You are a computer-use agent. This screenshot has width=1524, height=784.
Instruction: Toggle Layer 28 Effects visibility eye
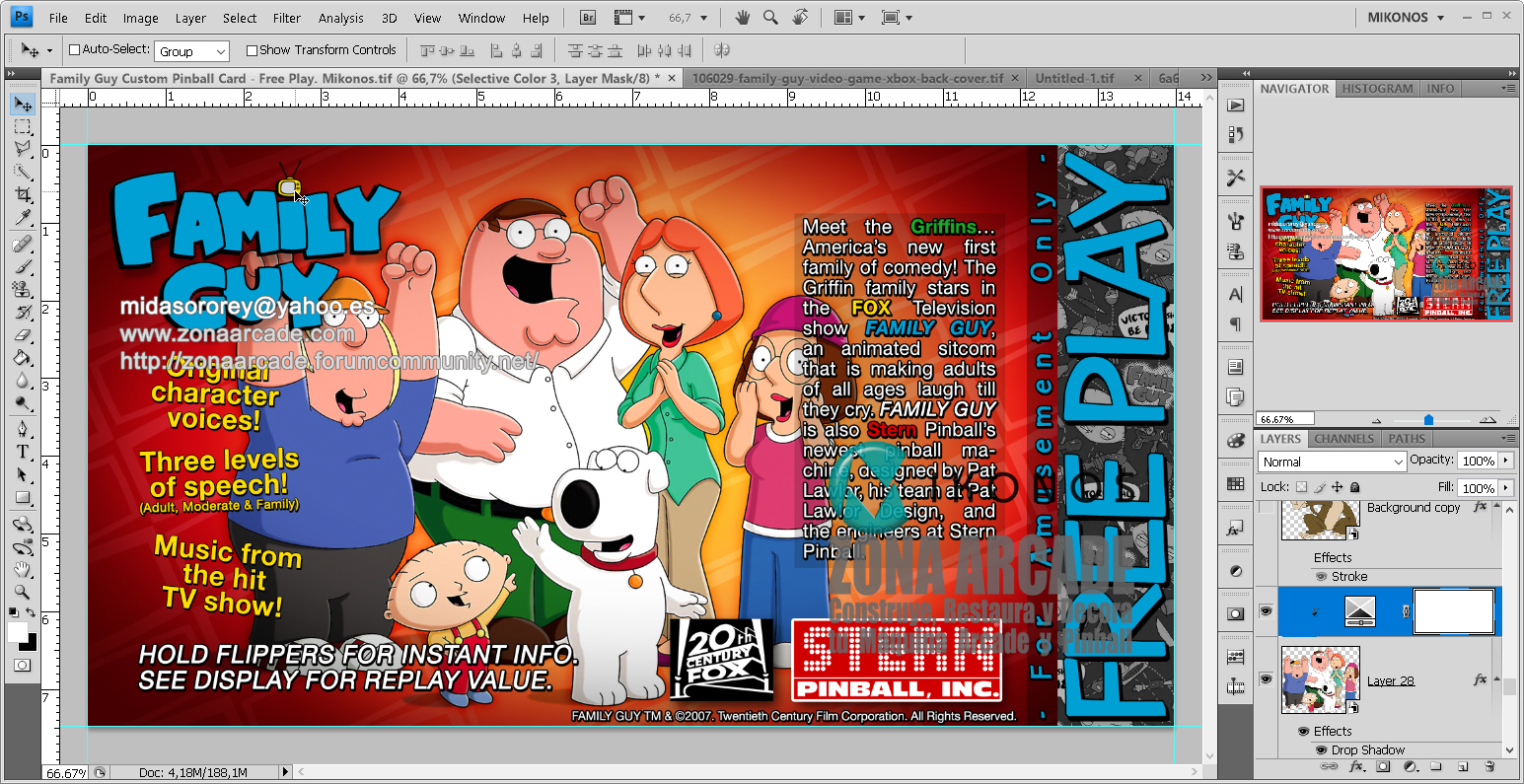1303,732
